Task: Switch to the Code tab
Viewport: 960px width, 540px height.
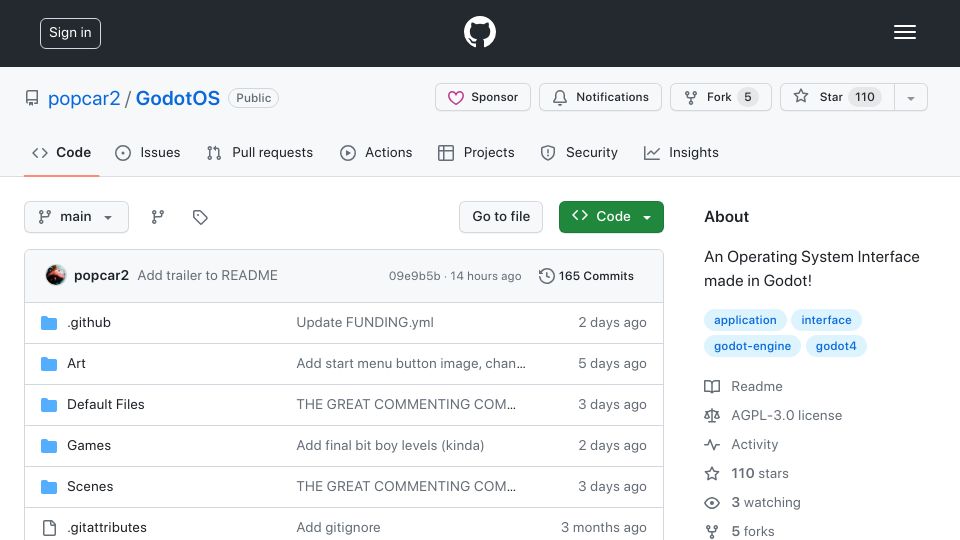Action: pyautogui.click(x=61, y=152)
